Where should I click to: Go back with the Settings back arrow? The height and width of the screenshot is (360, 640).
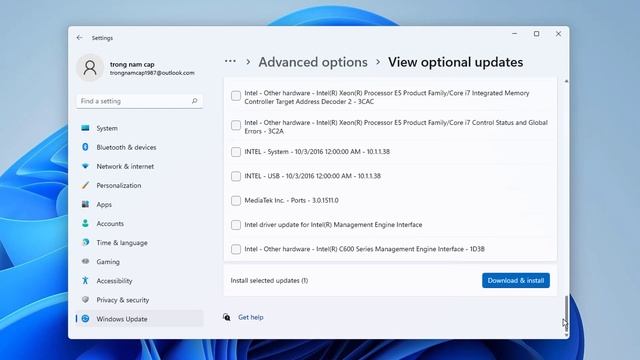pos(80,38)
